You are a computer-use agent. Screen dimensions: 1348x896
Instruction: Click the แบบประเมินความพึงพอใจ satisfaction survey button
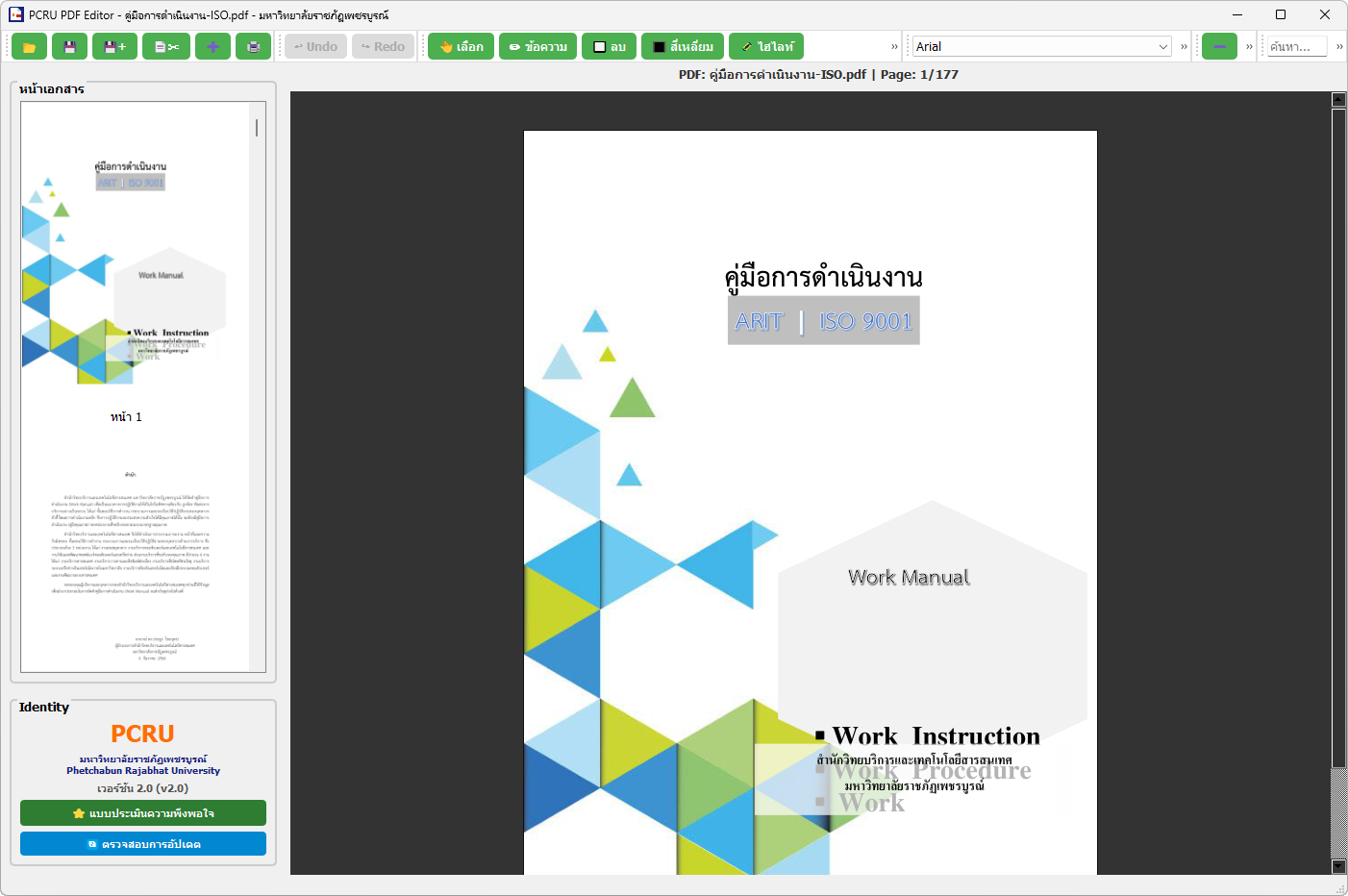coord(143,813)
